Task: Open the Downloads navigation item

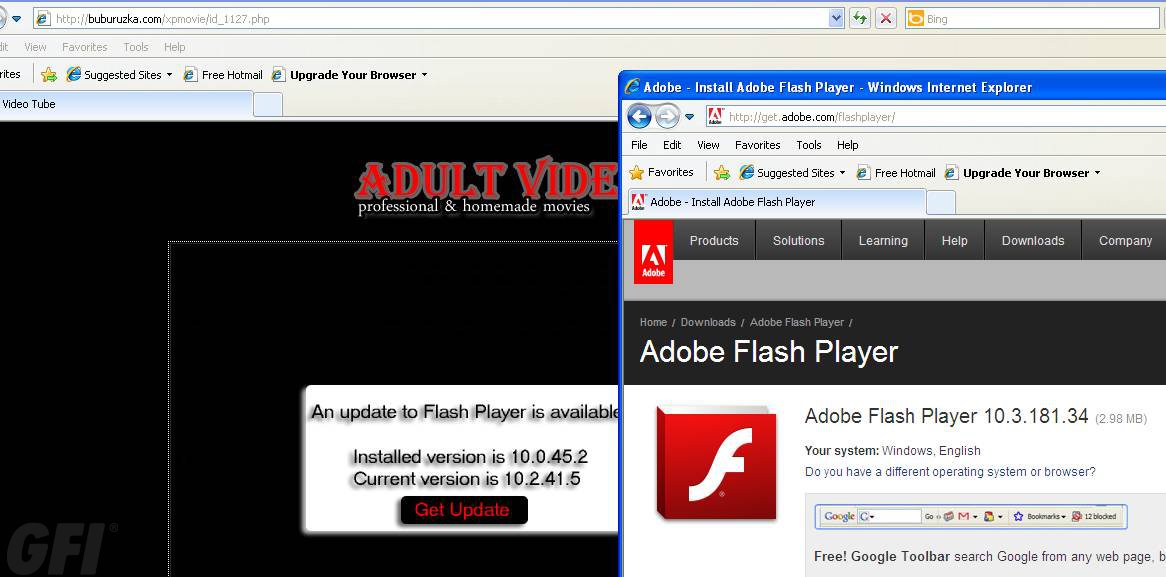Action: (x=1033, y=240)
